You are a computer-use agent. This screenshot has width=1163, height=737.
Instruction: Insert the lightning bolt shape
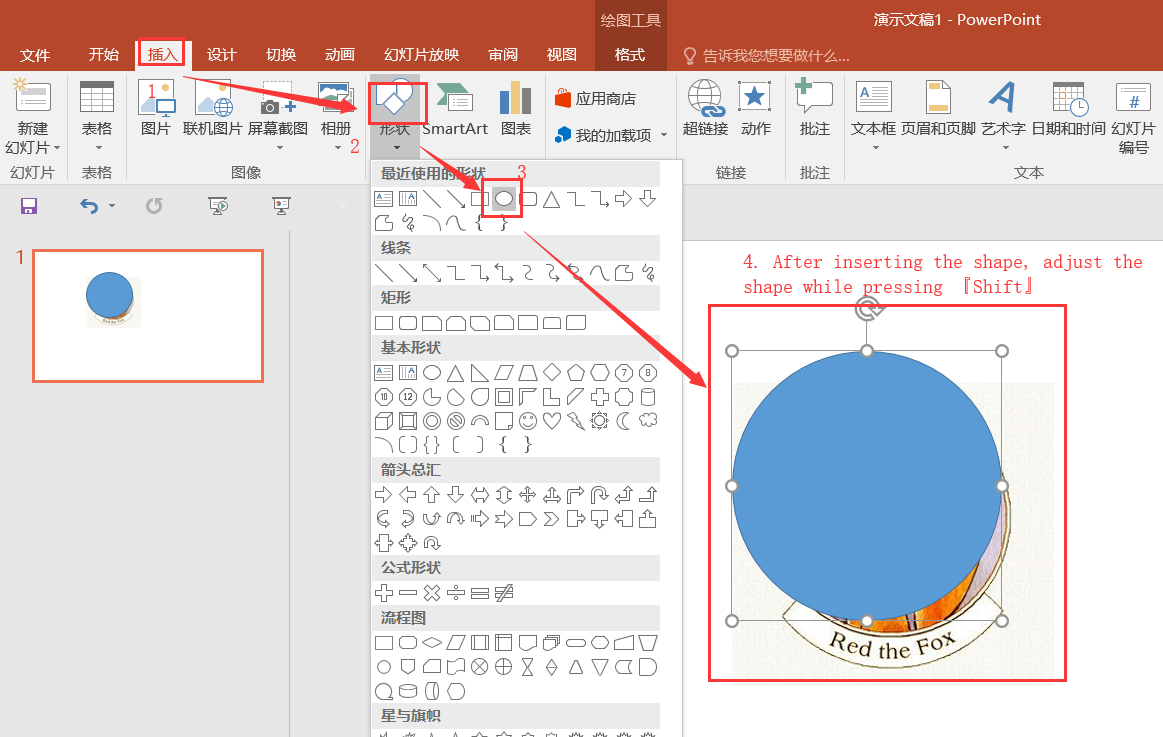coord(575,420)
